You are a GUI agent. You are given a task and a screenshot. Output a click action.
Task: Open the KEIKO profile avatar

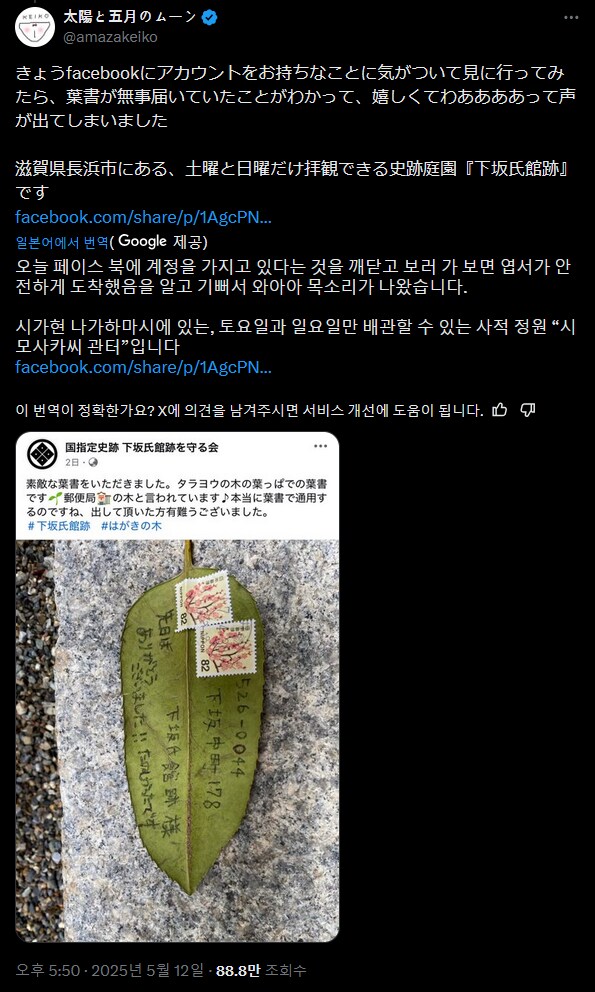point(35,27)
